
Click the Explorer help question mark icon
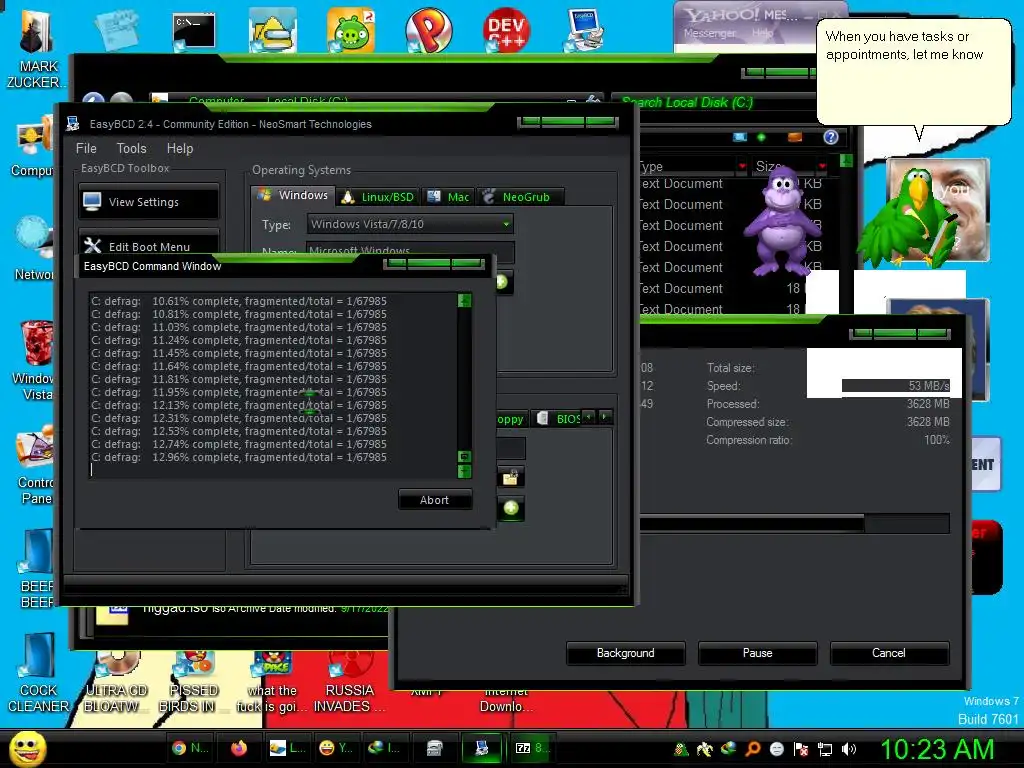(x=831, y=137)
